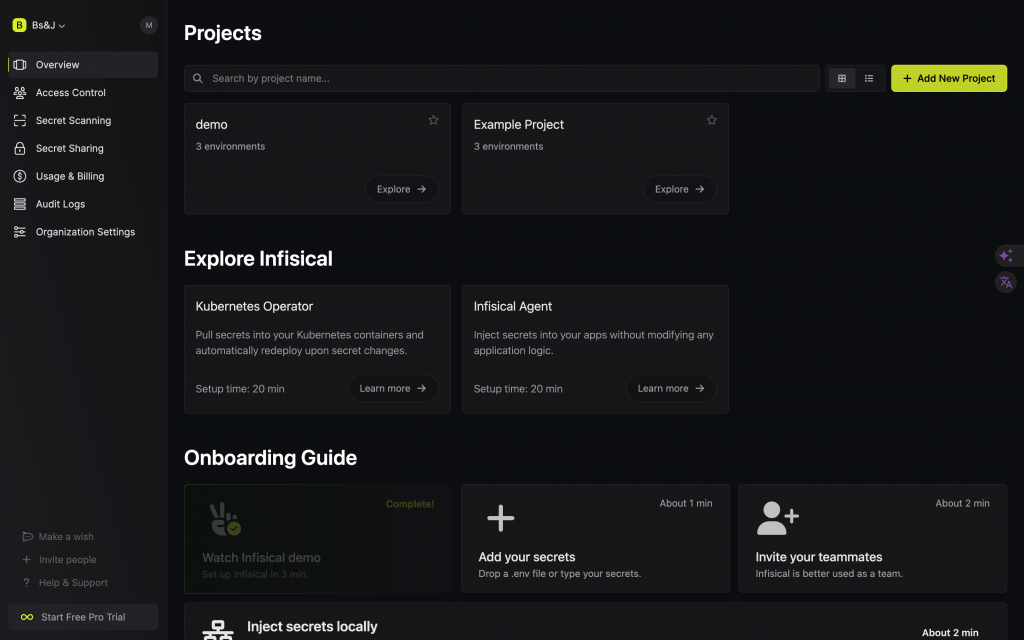
Task: Open Audit Logs page
Action: pyautogui.click(x=83, y=204)
